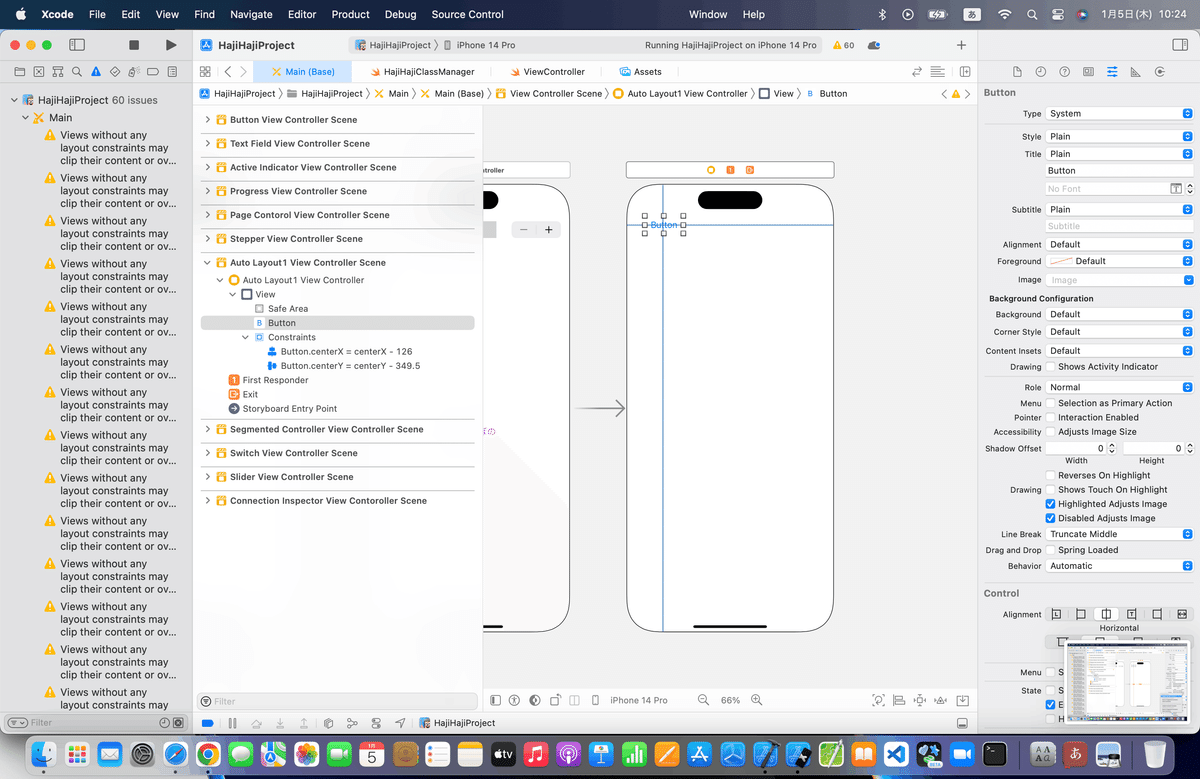Show the History inspector clock icon
The width and height of the screenshot is (1200, 779).
(1040, 72)
